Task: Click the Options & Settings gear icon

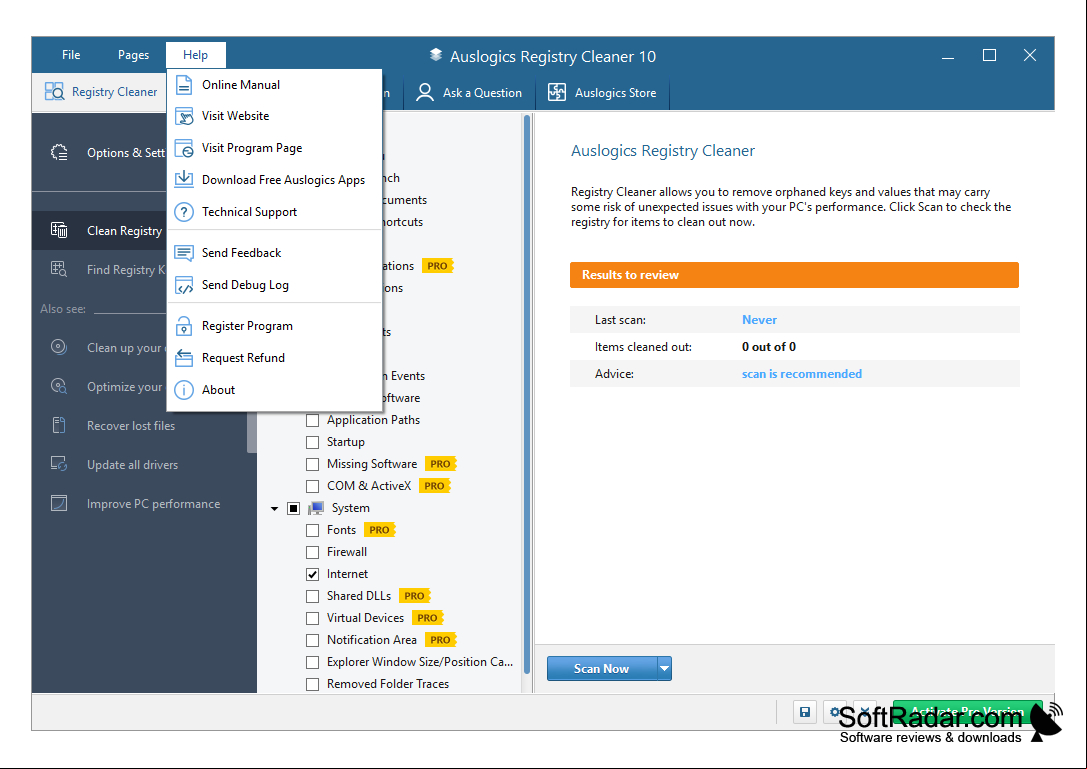Action: [x=60, y=153]
